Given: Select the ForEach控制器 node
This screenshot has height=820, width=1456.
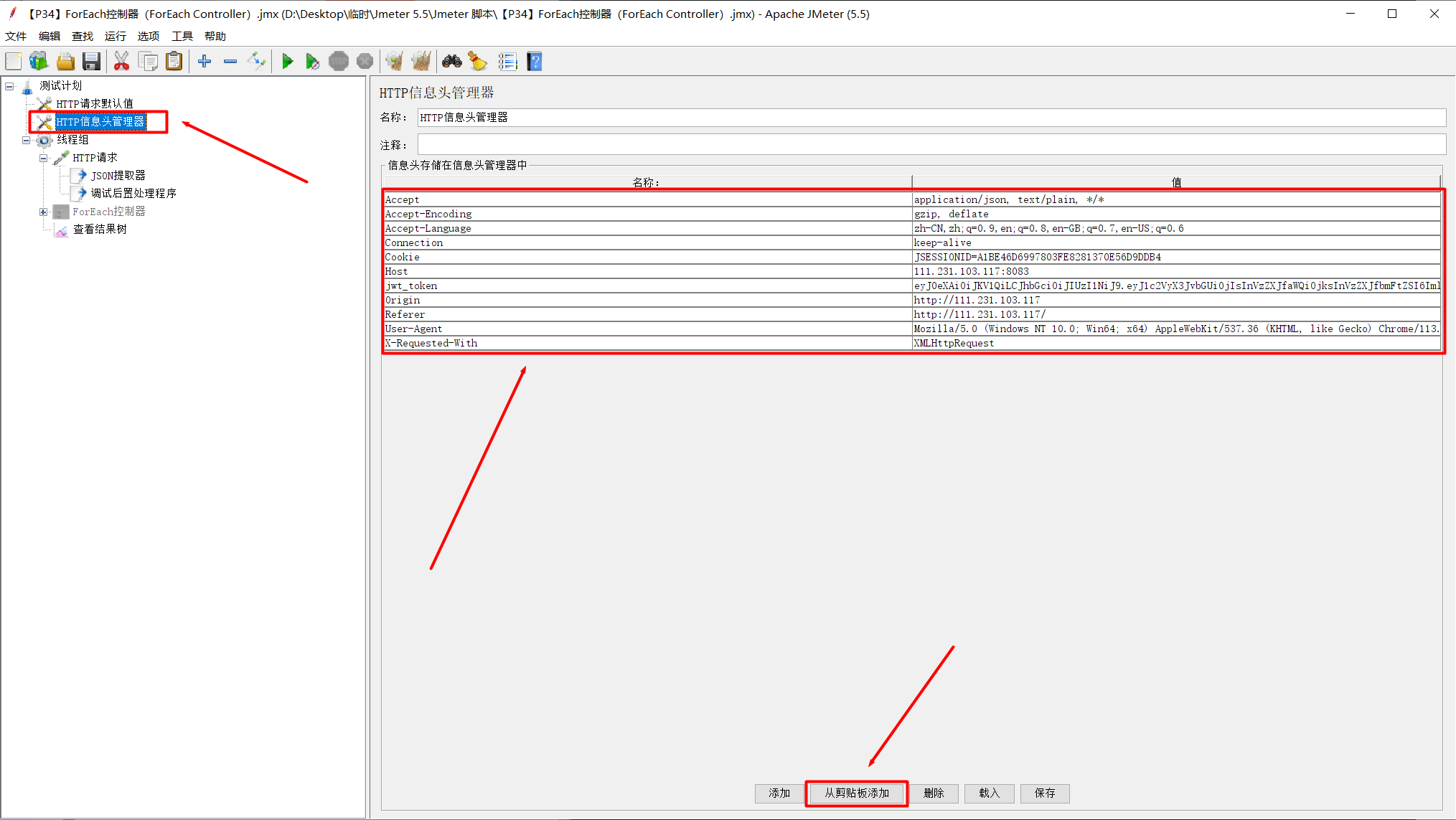Looking at the screenshot, I should tap(108, 212).
